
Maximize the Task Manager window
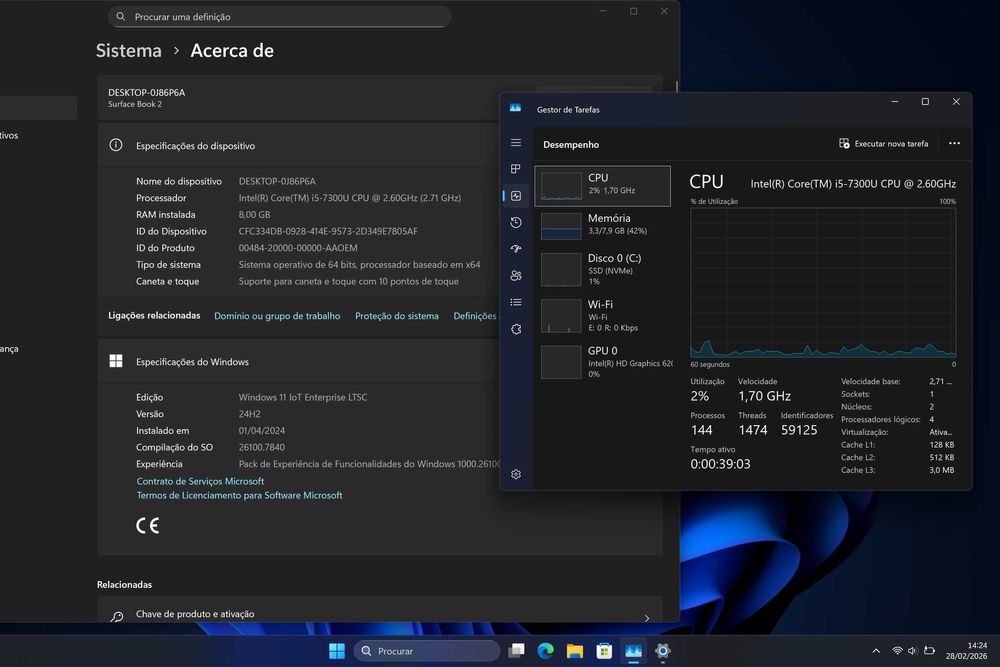coord(925,102)
